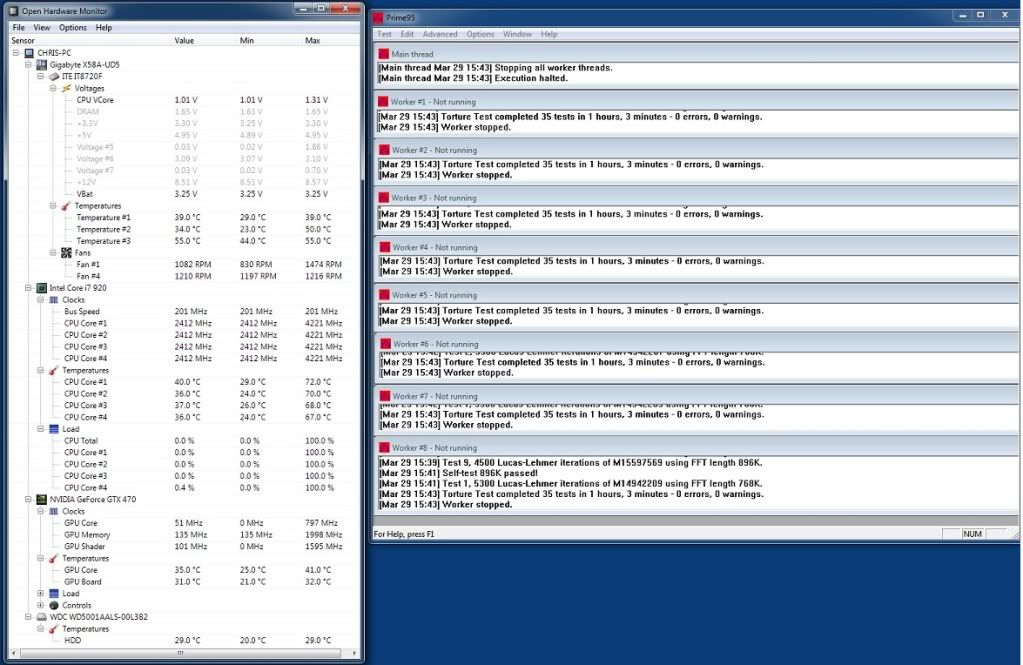The width and height of the screenshot is (1023, 665).
Task: Click the Worker #5 red icon
Action: (x=384, y=295)
